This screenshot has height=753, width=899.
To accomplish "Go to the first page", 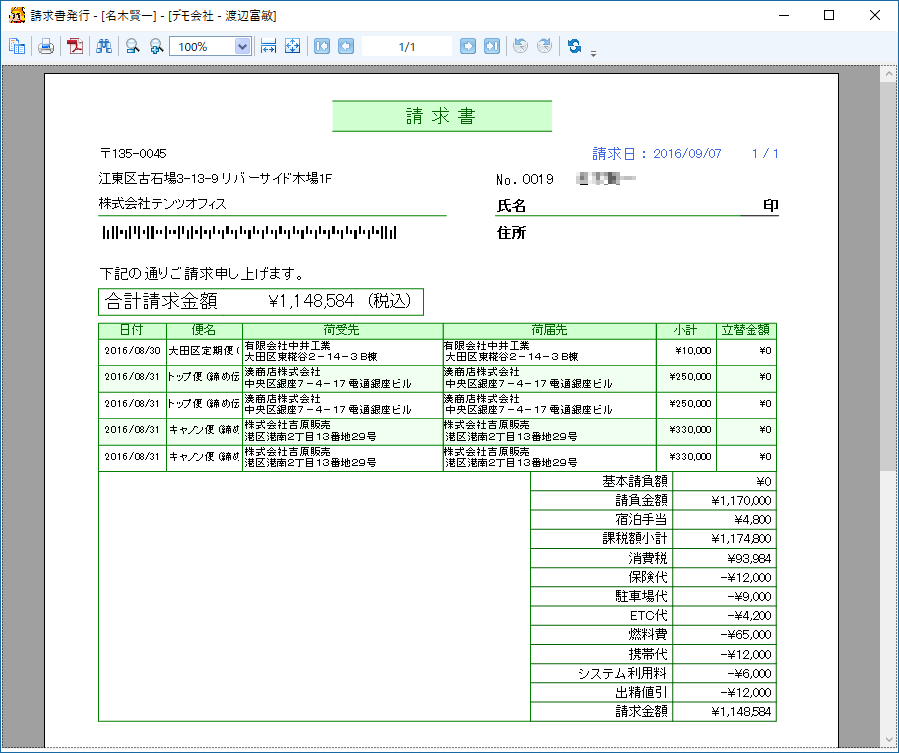I will 322,46.
